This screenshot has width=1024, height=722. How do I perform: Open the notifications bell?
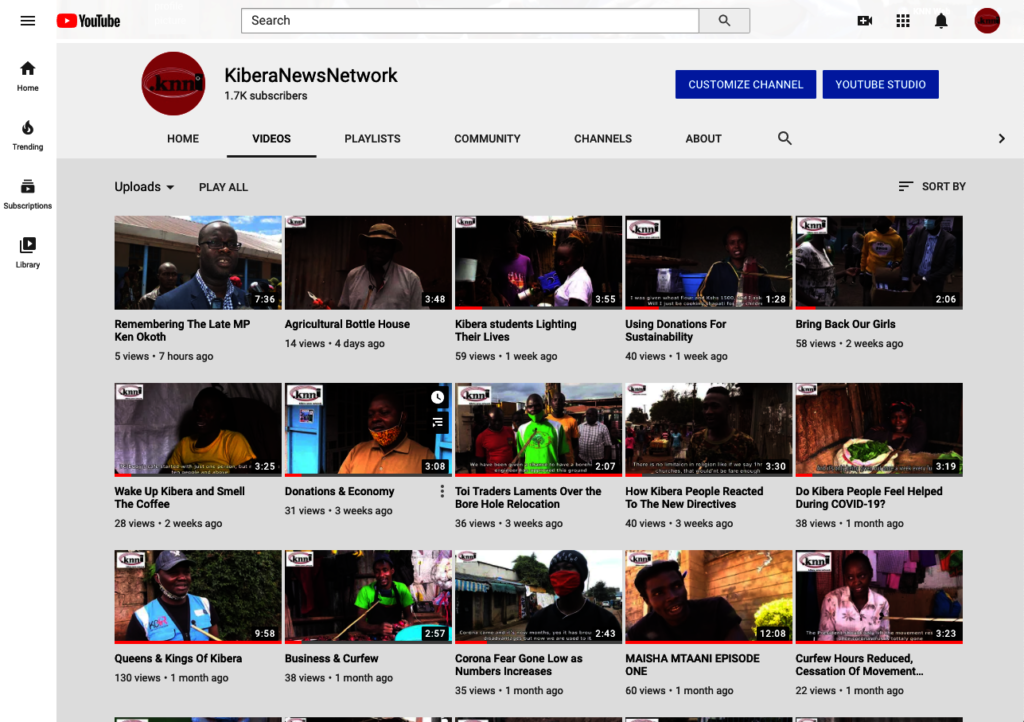[941, 21]
